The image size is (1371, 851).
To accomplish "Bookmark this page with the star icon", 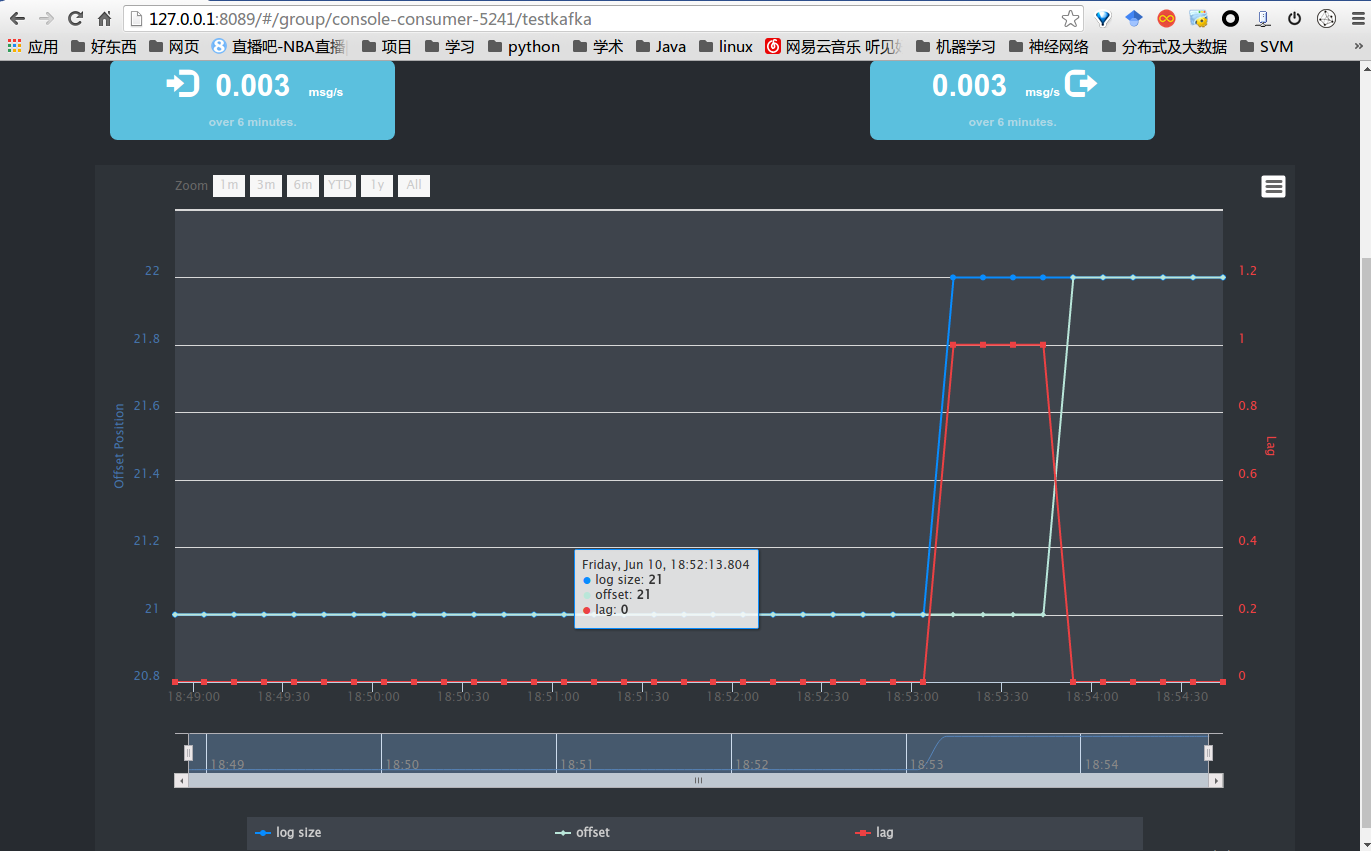I will pyautogui.click(x=1070, y=18).
